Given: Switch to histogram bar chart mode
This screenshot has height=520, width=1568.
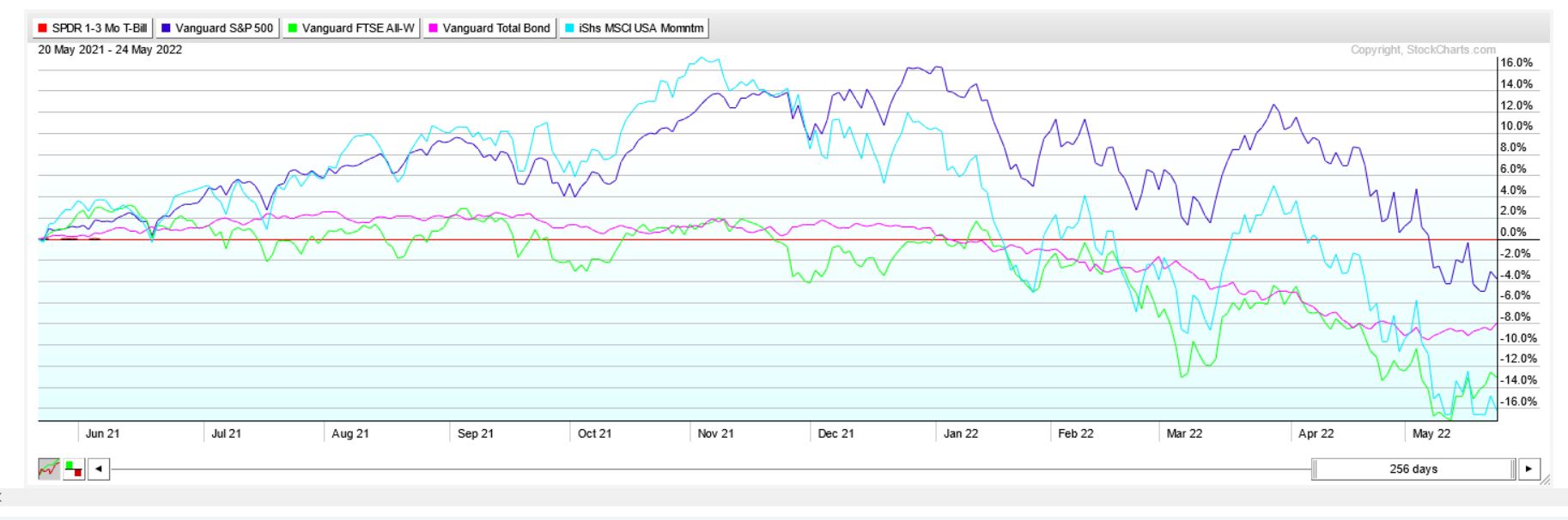Looking at the screenshot, I should coord(74,469).
